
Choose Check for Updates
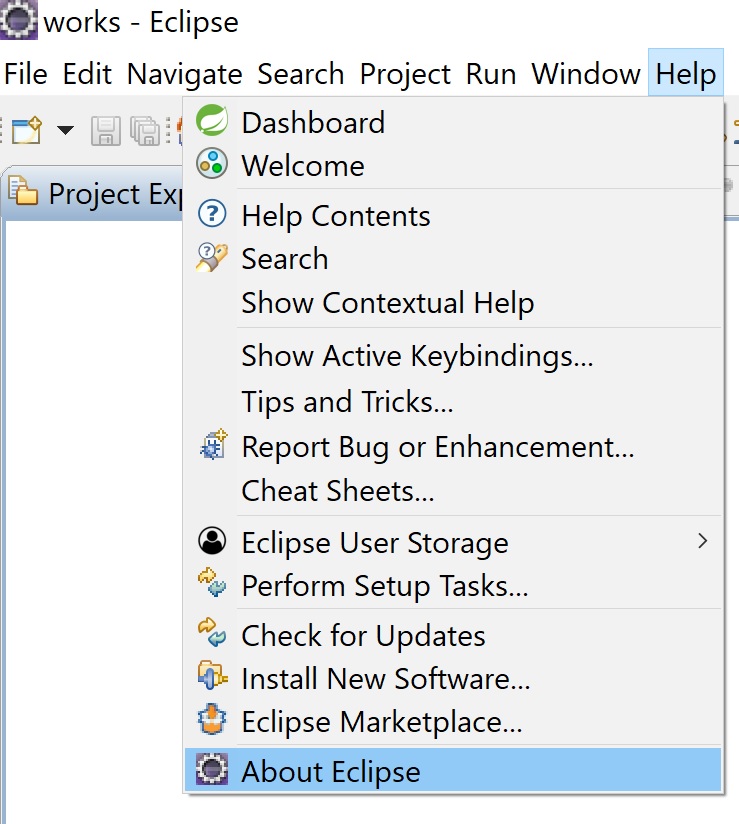tap(453, 635)
